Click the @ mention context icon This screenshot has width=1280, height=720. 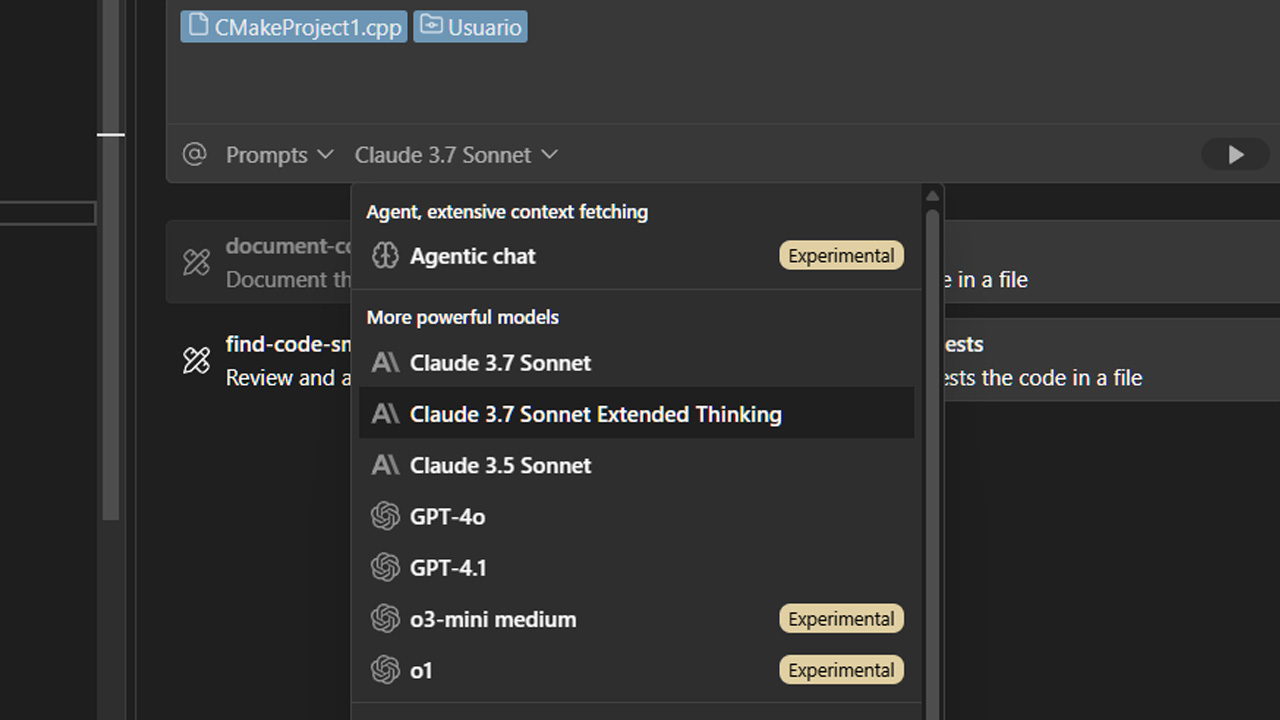[x=194, y=154]
